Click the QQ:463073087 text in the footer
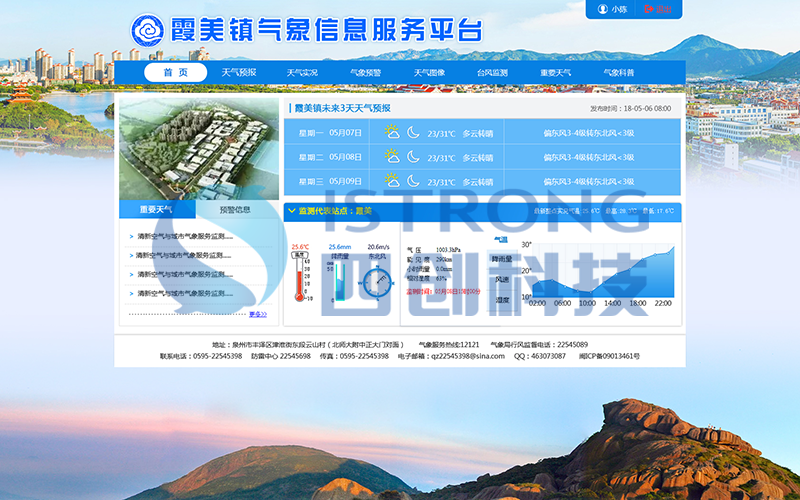The height and width of the screenshot is (500, 800). tap(539, 356)
